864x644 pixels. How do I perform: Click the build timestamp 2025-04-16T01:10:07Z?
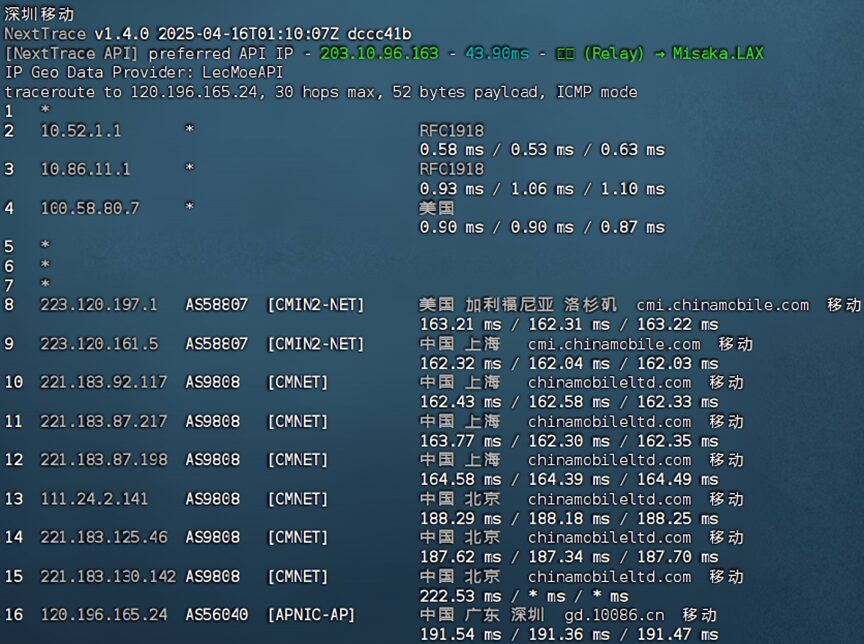(249, 34)
